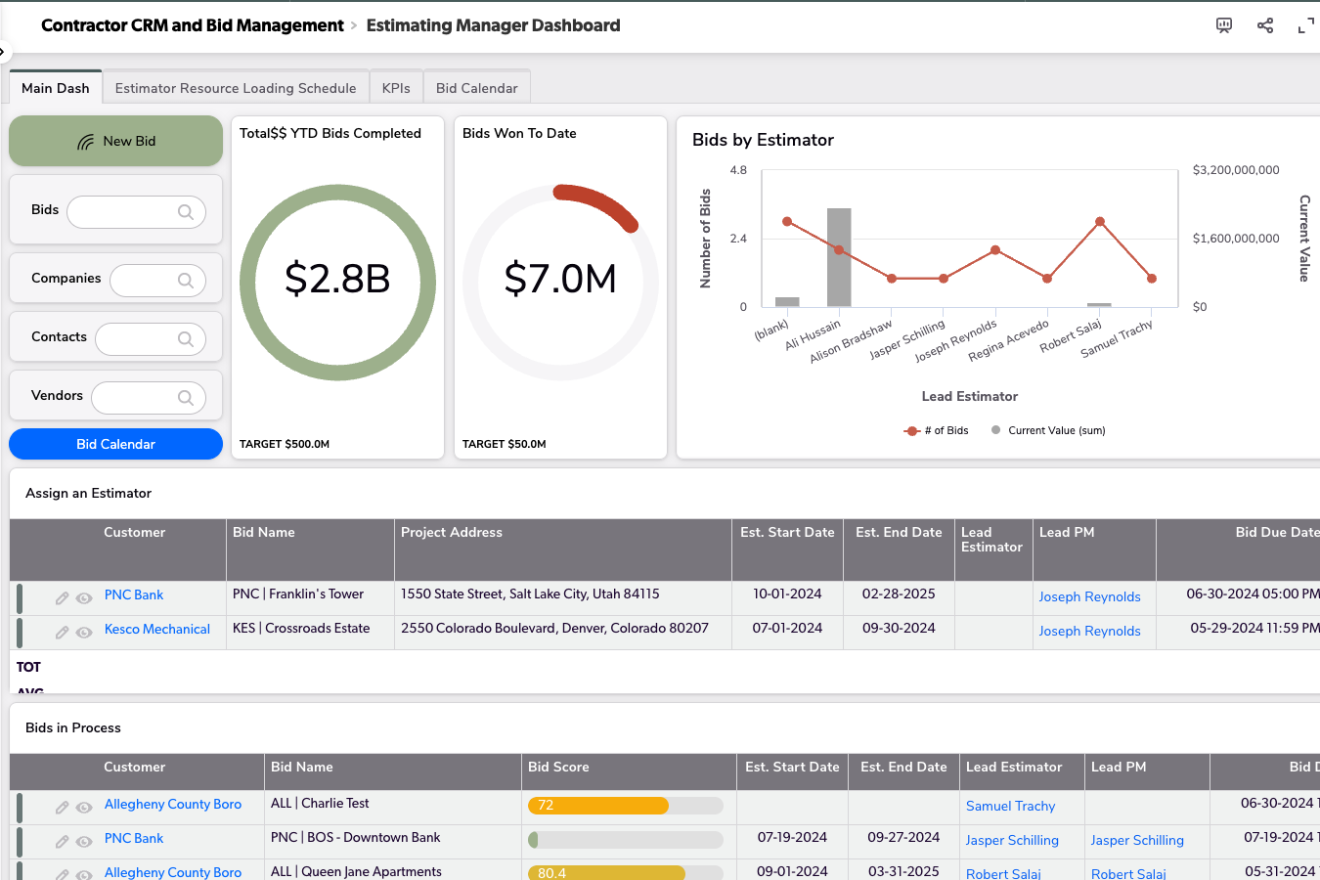
Task: Open the comments icon in header
Action: click(1224, 26)
